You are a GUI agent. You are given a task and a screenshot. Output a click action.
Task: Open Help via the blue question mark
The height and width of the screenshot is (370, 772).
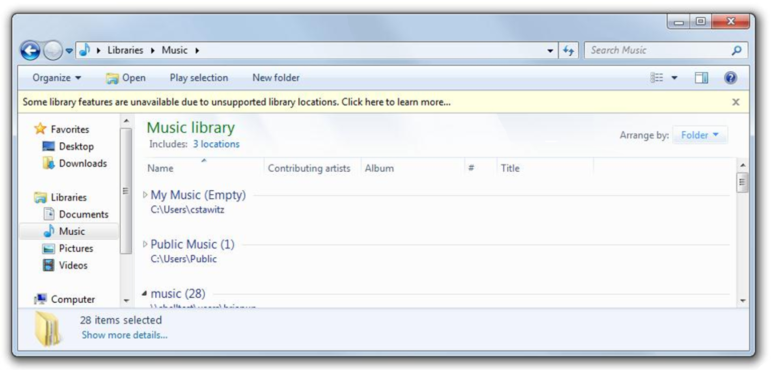[x=730, y=78]
